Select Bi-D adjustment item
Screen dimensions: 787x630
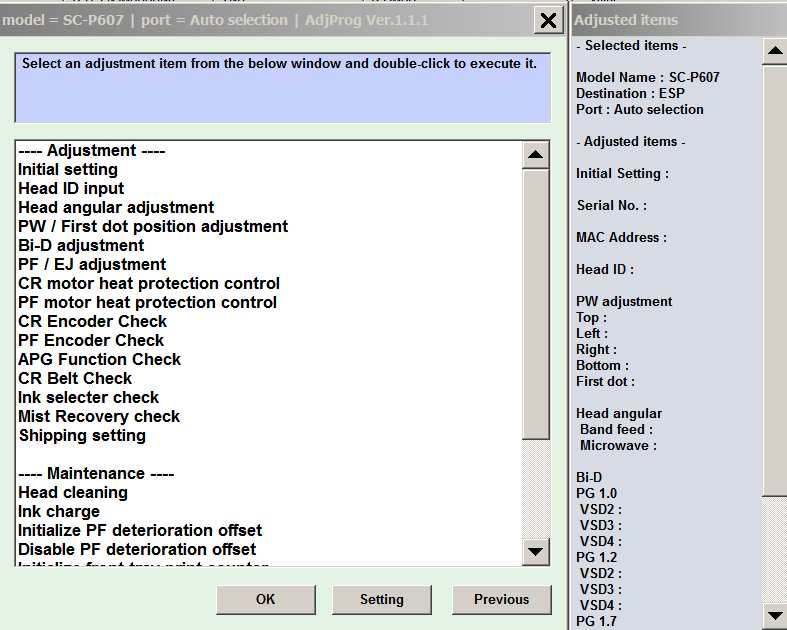coord(81,245)
